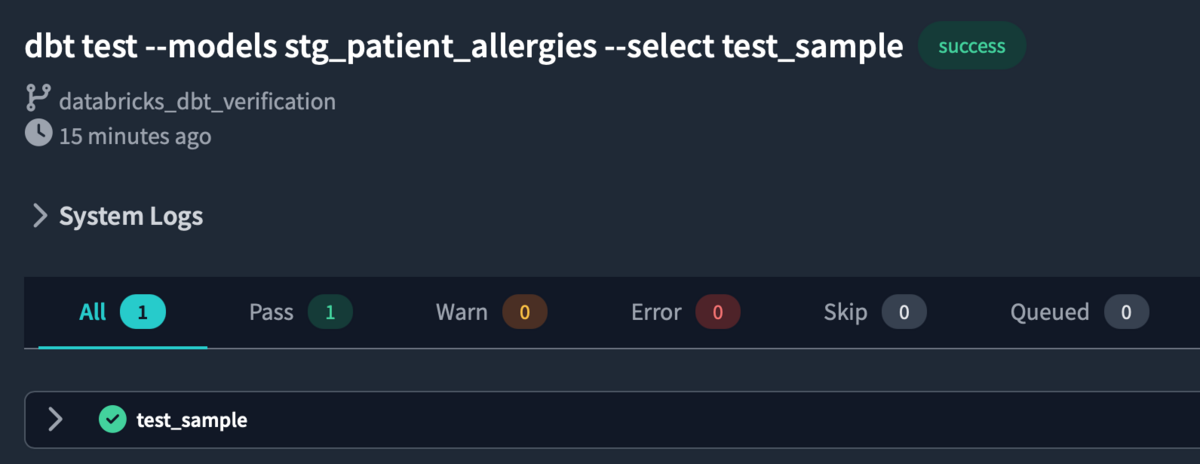Image resolution: width=1200 pixels, height=464 pixels.
Task: Select the Warn tab
Action: 491,313
